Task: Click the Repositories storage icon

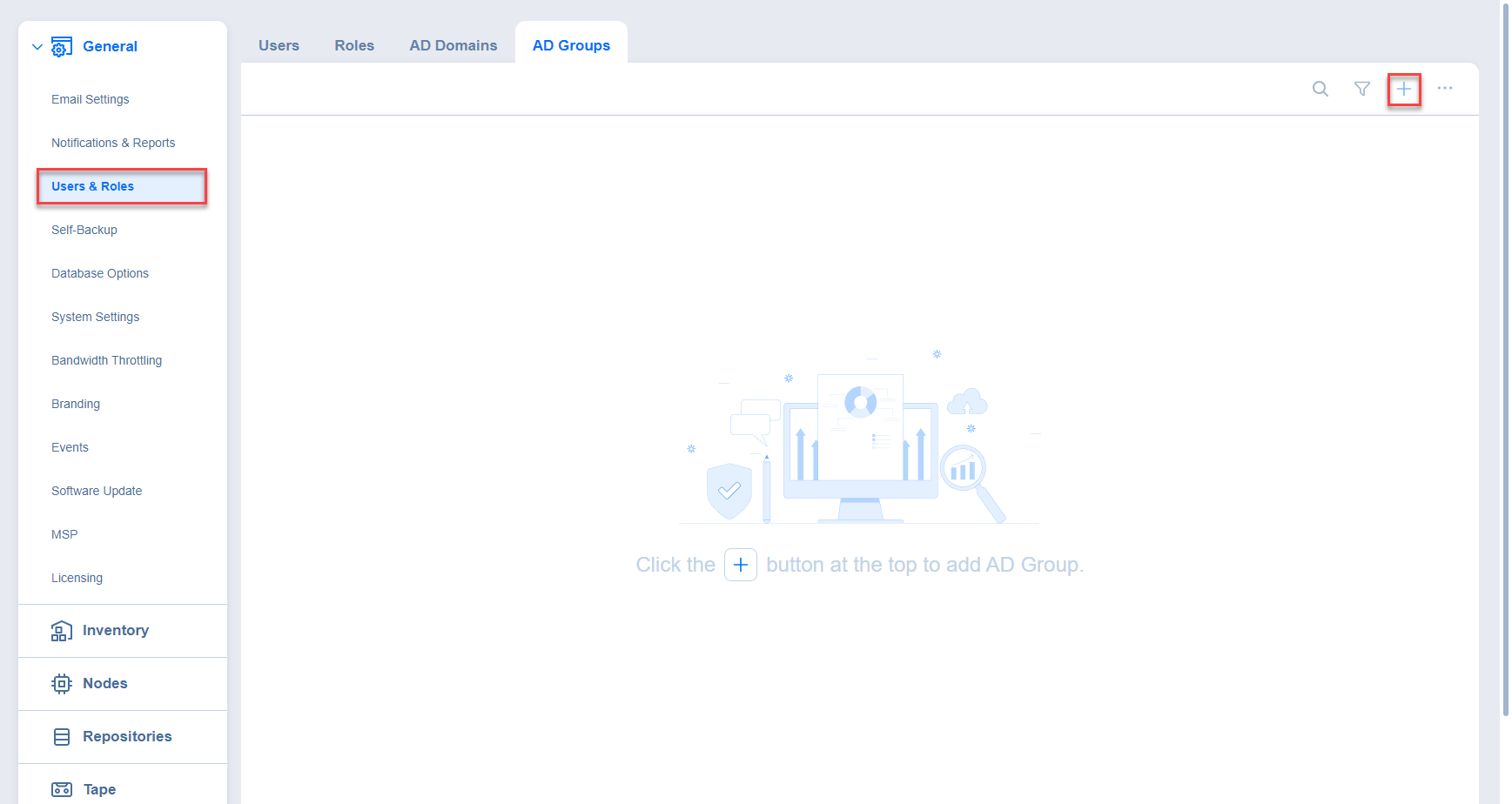Action: (61, 737)
